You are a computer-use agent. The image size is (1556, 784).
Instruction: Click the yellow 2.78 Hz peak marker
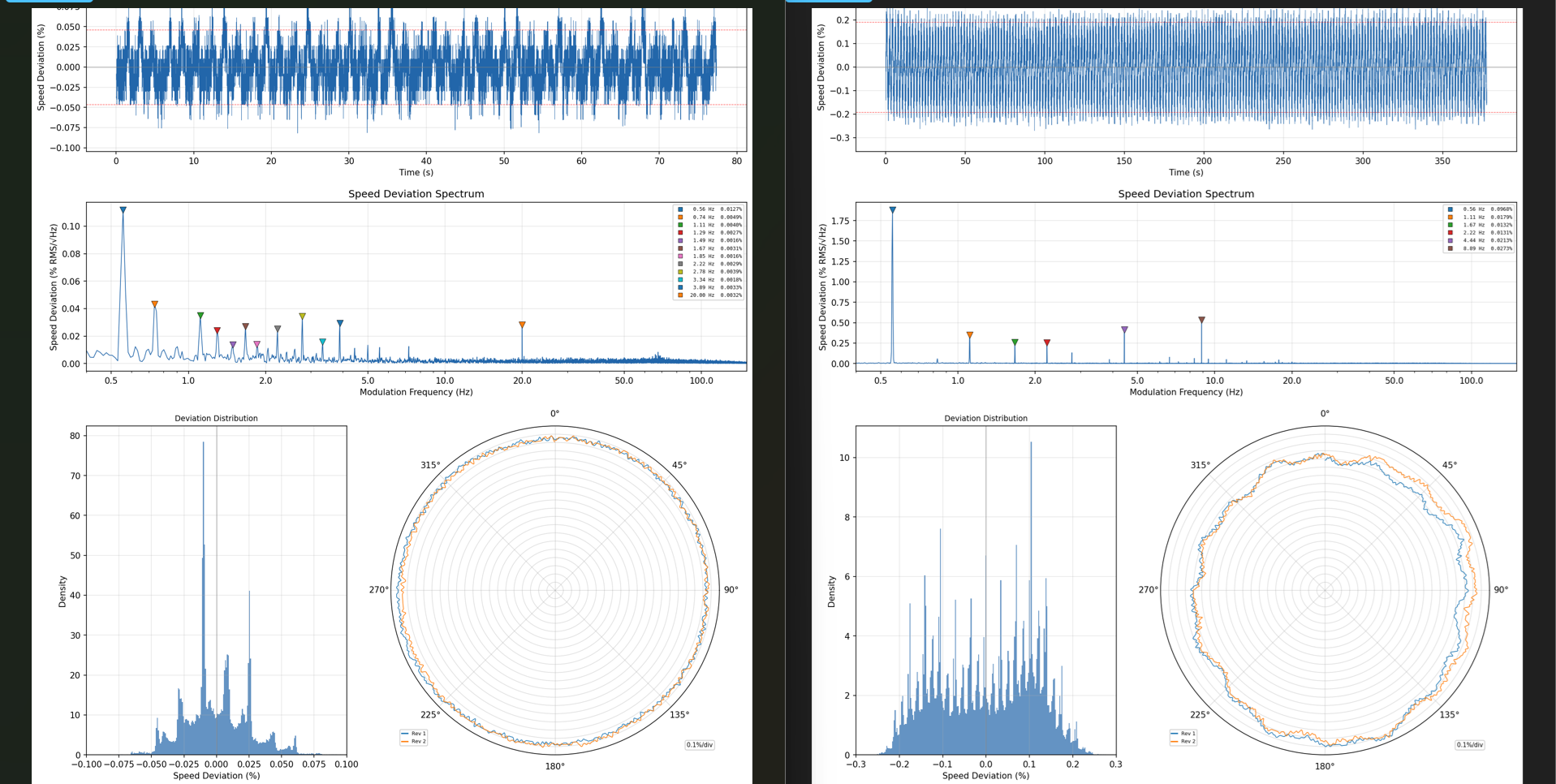[x=302, y=317]
